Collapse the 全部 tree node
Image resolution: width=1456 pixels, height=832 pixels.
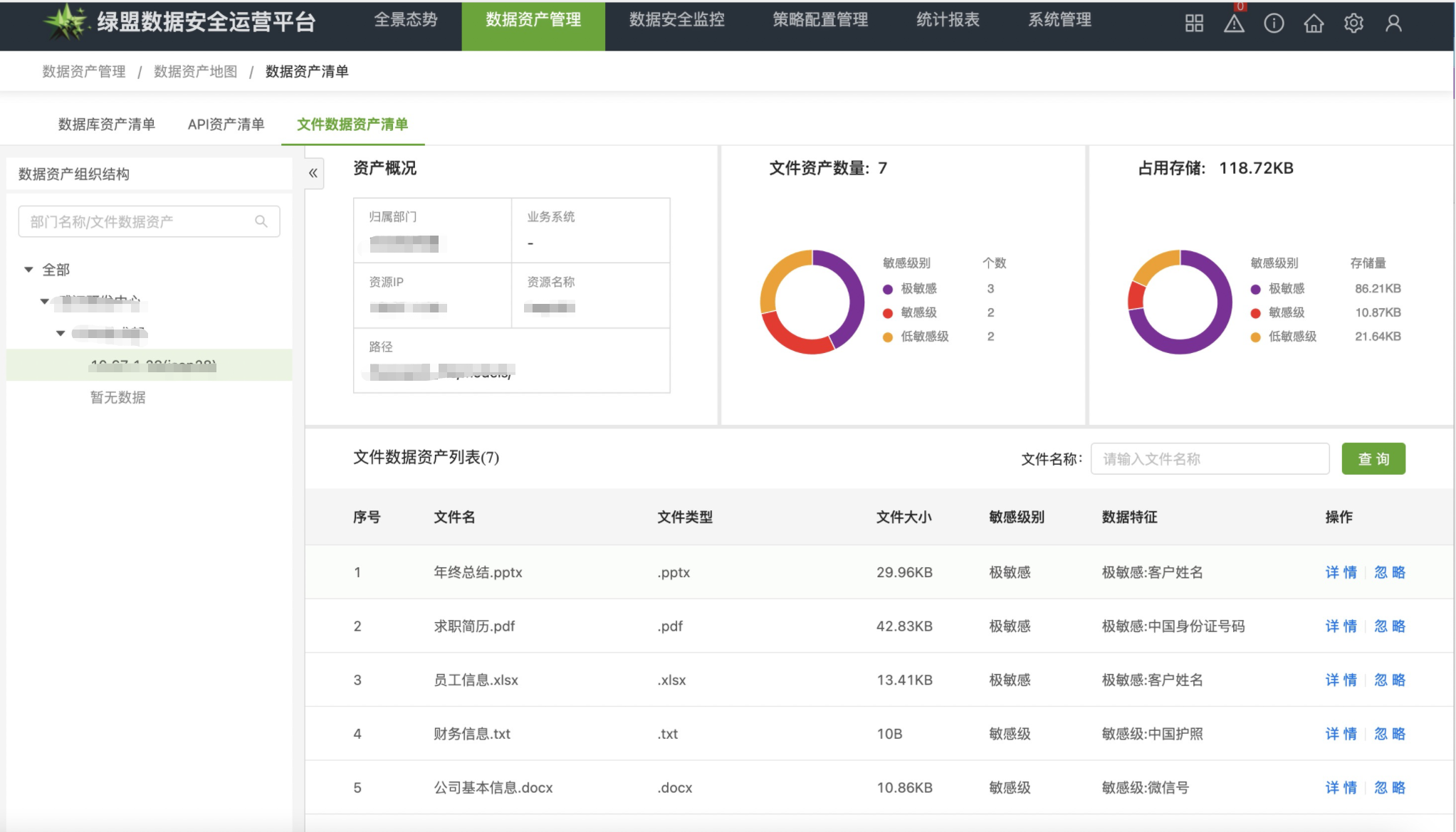click(28, 270)
